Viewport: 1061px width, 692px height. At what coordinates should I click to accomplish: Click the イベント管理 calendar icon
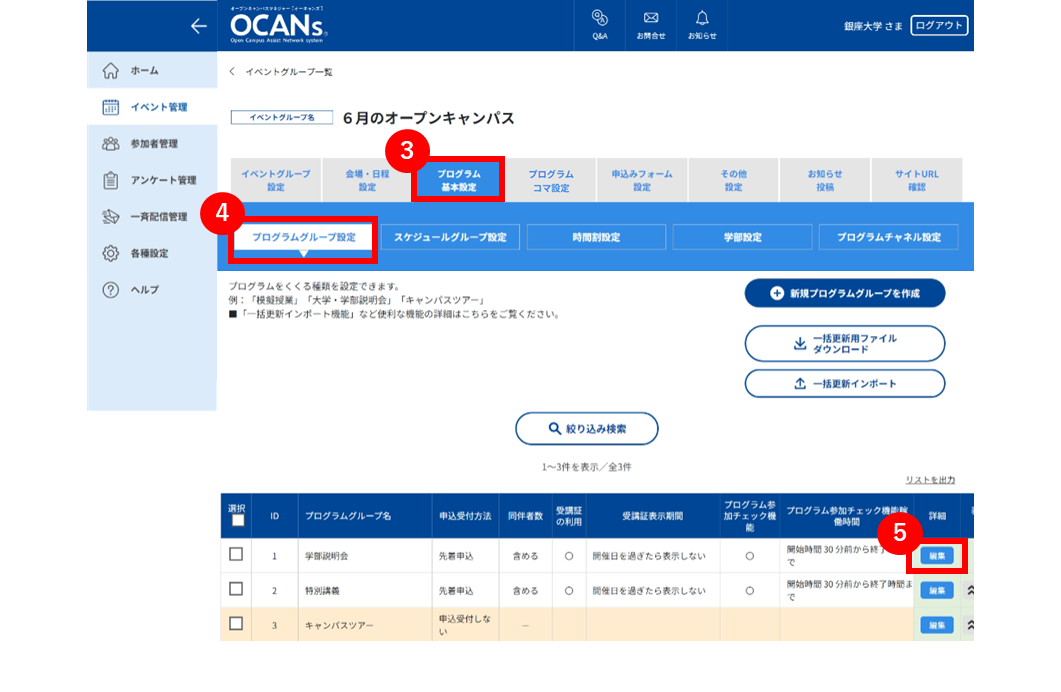tap(110, 107)
